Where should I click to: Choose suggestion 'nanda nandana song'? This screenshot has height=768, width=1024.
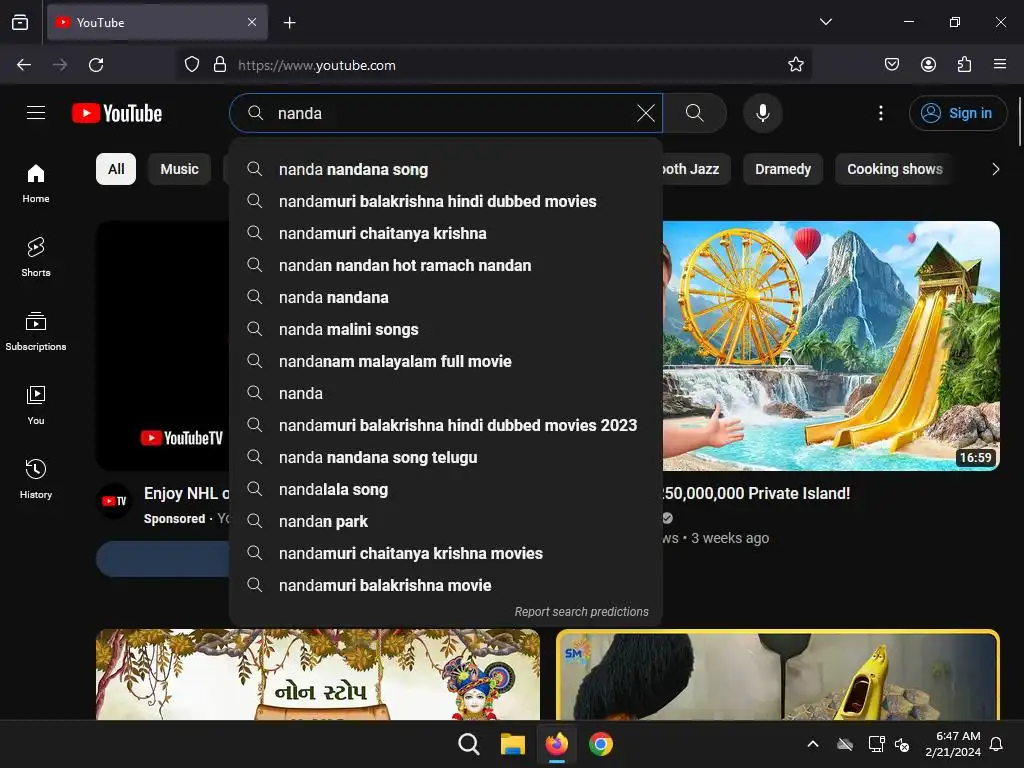pyautogui.click(x=446, y=169)
